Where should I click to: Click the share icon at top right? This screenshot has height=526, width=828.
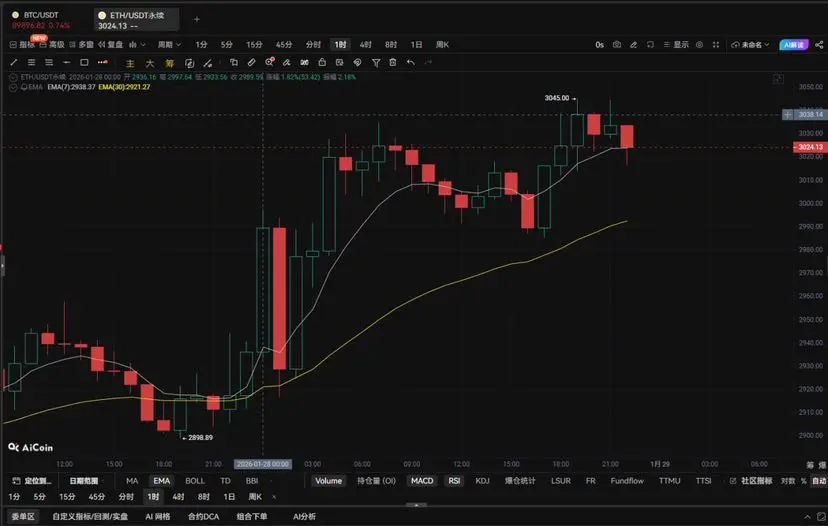(819, 45)
